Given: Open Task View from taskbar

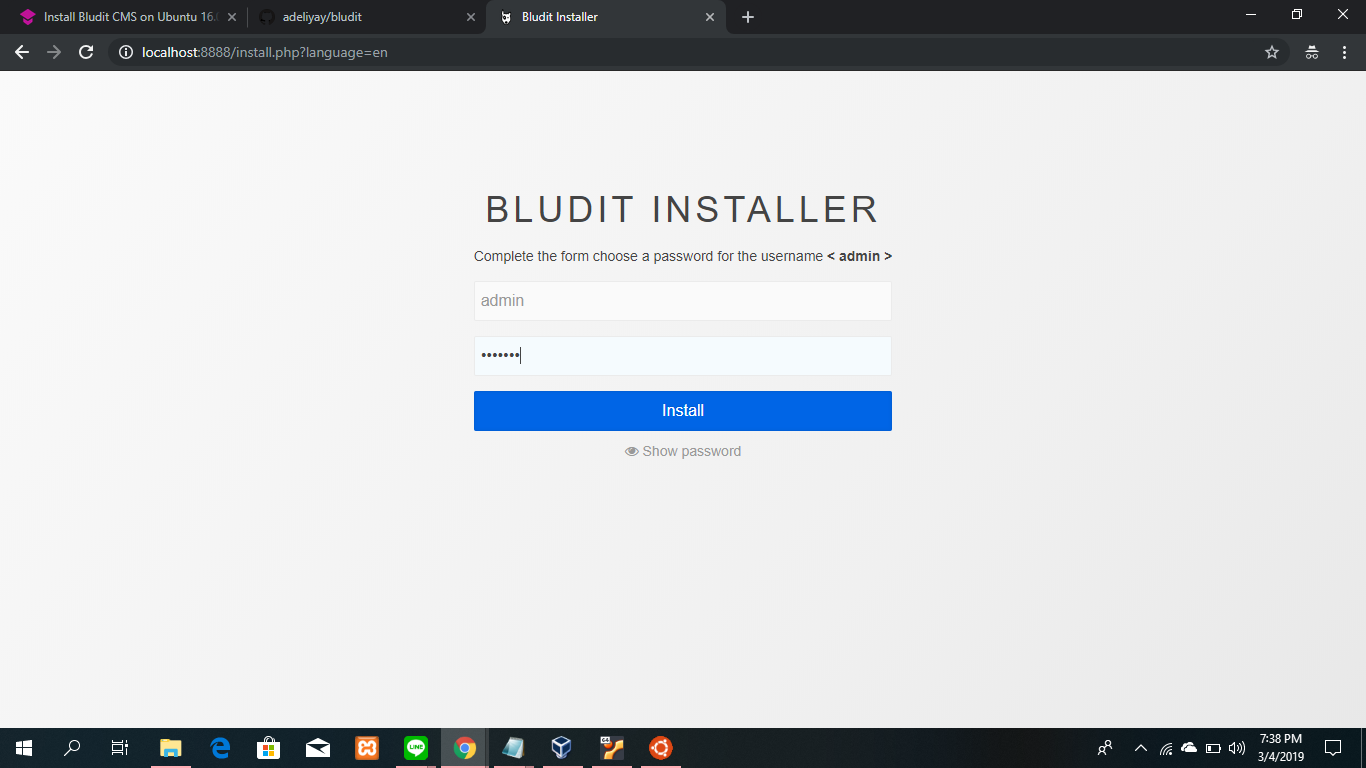Looking at the screenshot, I should click(120, 748).
